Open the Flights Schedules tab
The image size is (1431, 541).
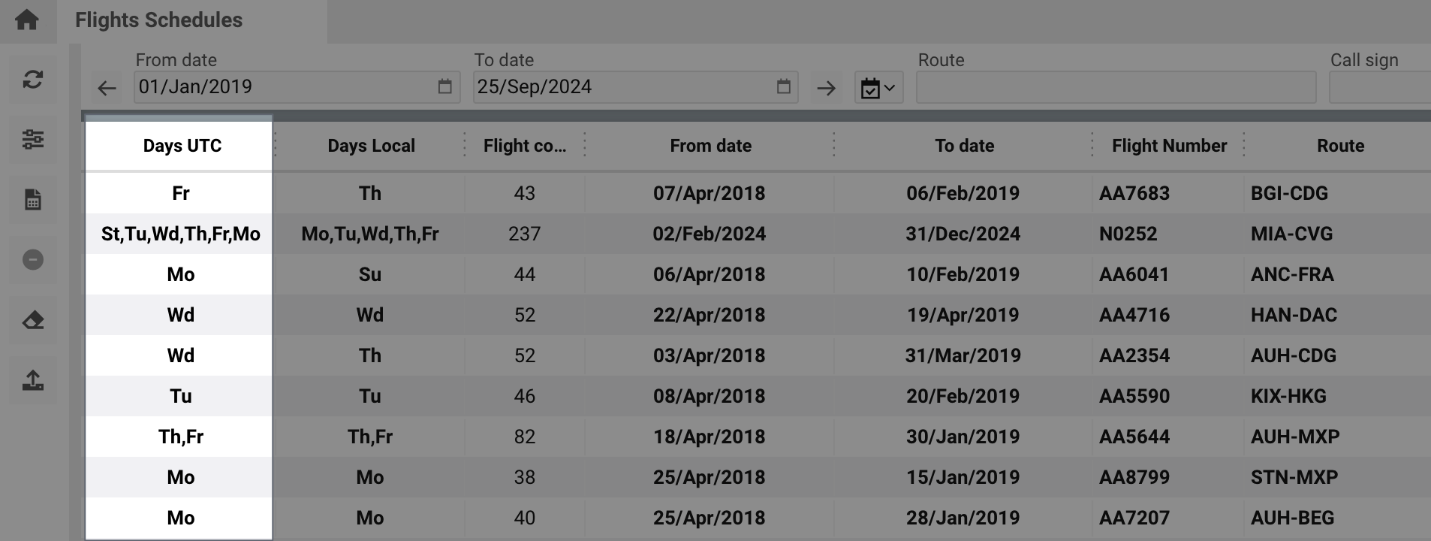pos(159,20)
